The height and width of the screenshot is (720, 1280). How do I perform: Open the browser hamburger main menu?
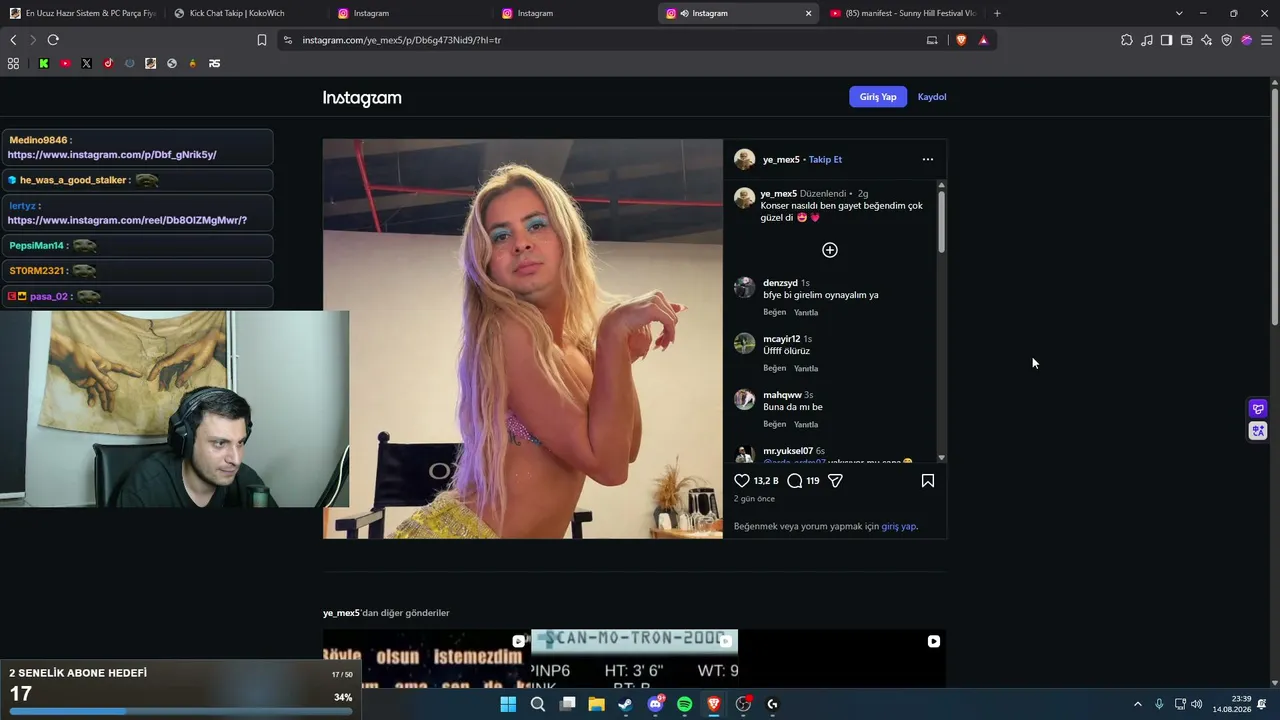(x=1267, y=40)
